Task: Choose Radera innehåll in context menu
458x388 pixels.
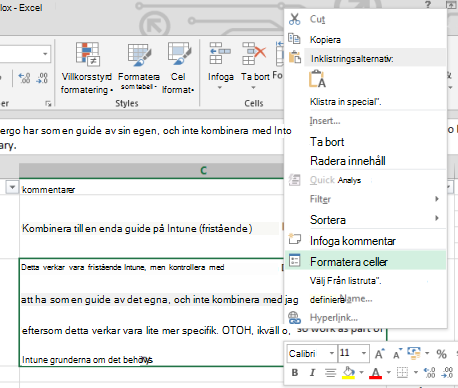Action: tap(366, 161)
